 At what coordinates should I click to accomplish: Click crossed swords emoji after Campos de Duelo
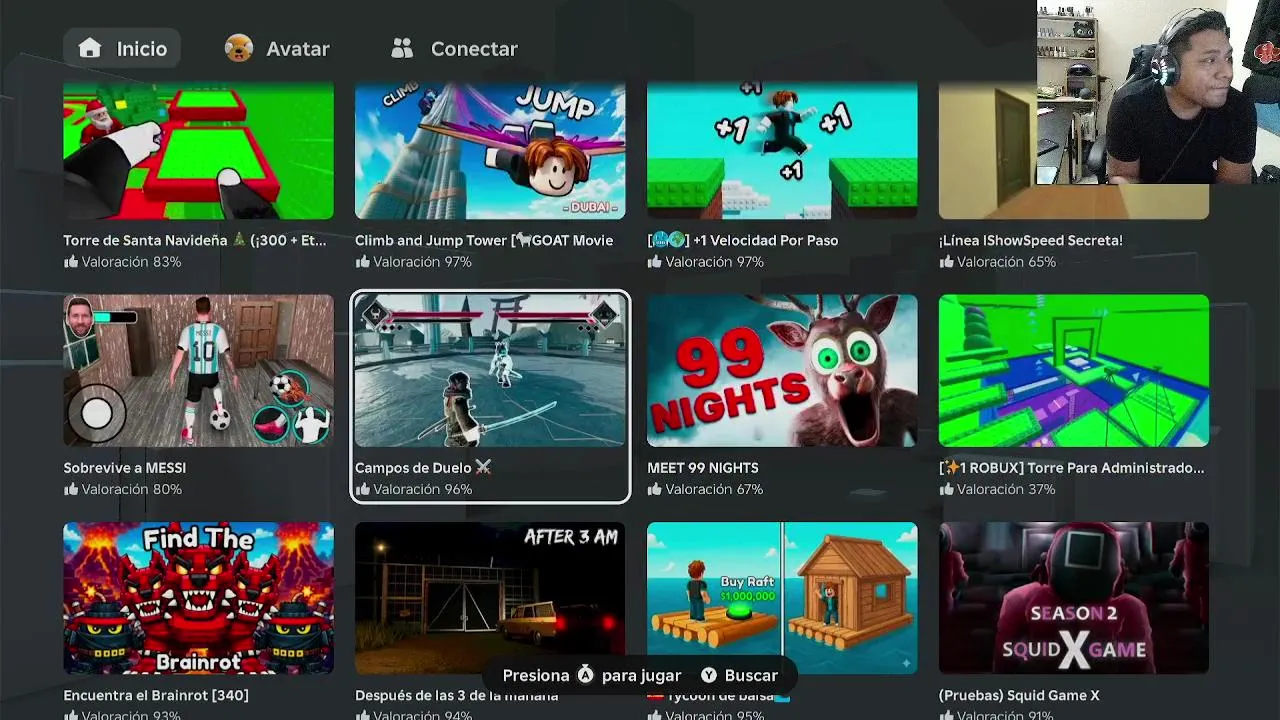(x=483, y=468)
